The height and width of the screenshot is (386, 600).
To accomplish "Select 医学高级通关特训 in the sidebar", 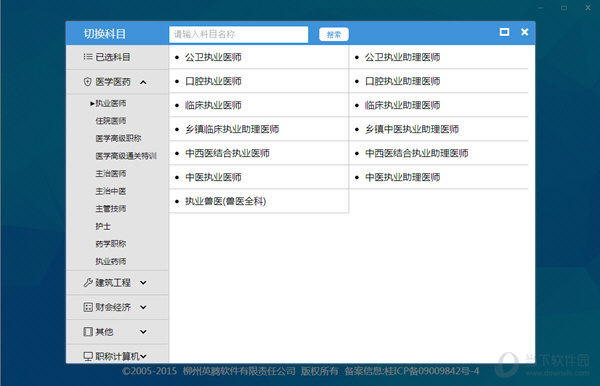I will [x=126, y=156].
